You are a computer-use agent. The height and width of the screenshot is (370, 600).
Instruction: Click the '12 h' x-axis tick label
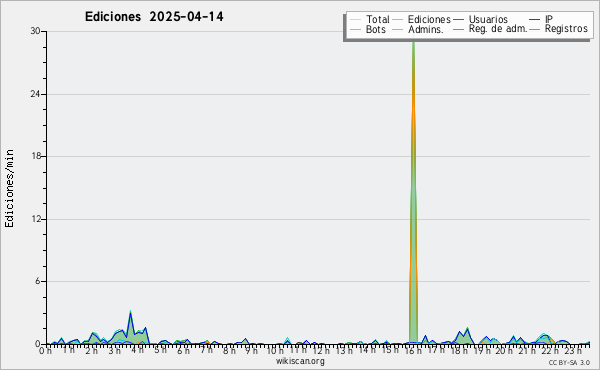pyautogui.click(x=321, y=350)
